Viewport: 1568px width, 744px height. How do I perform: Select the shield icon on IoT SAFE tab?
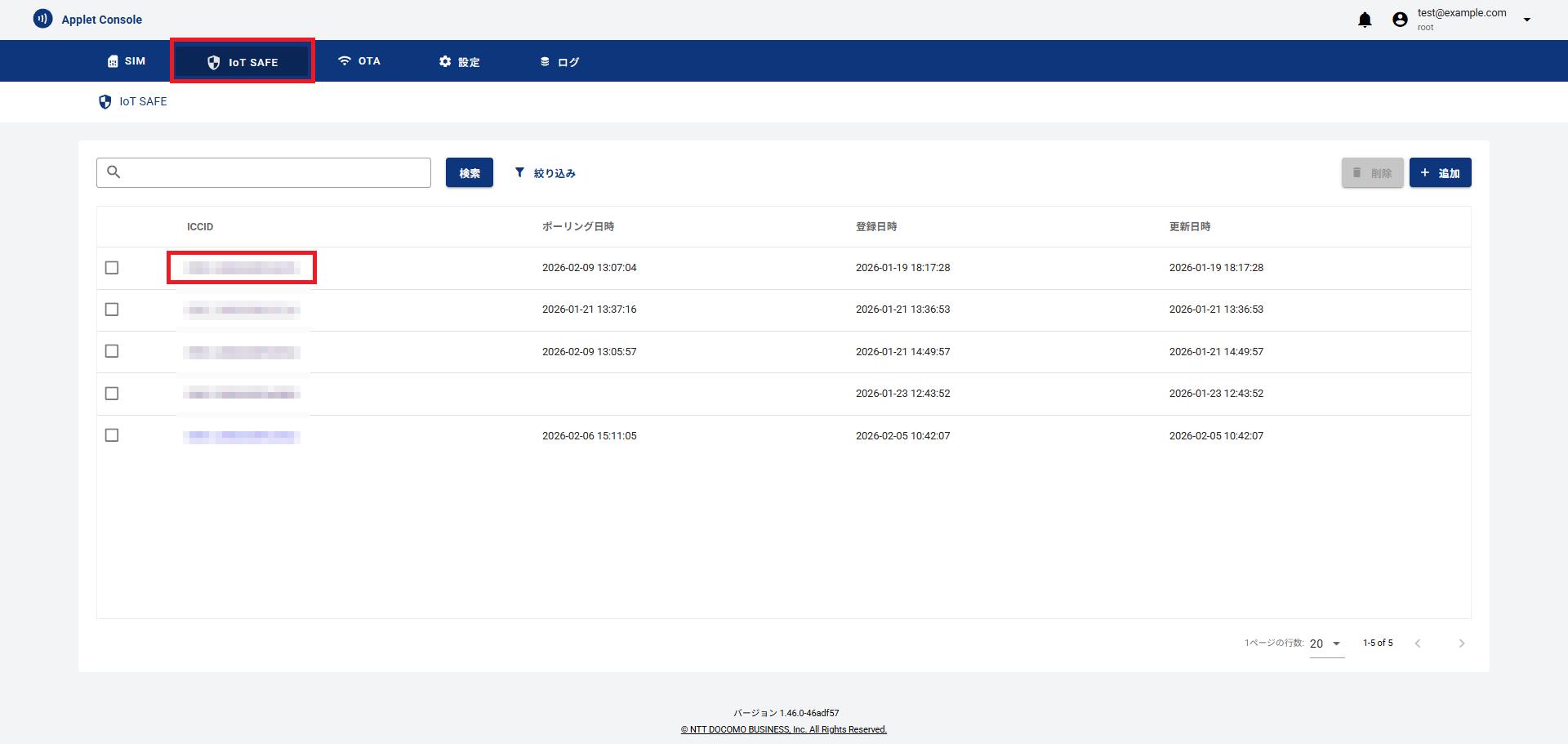[214, 61]
